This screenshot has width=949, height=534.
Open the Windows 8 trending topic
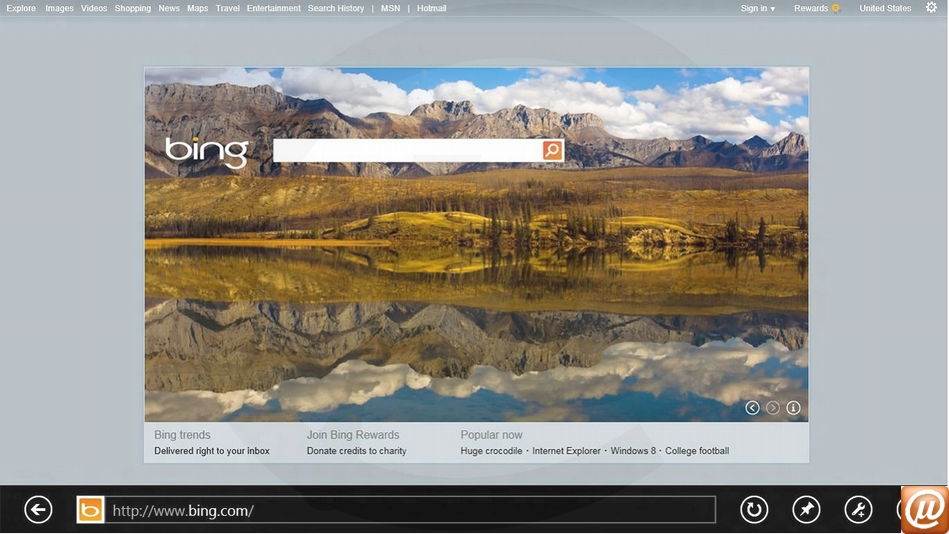pyautogui.click(x=633, y=451)
